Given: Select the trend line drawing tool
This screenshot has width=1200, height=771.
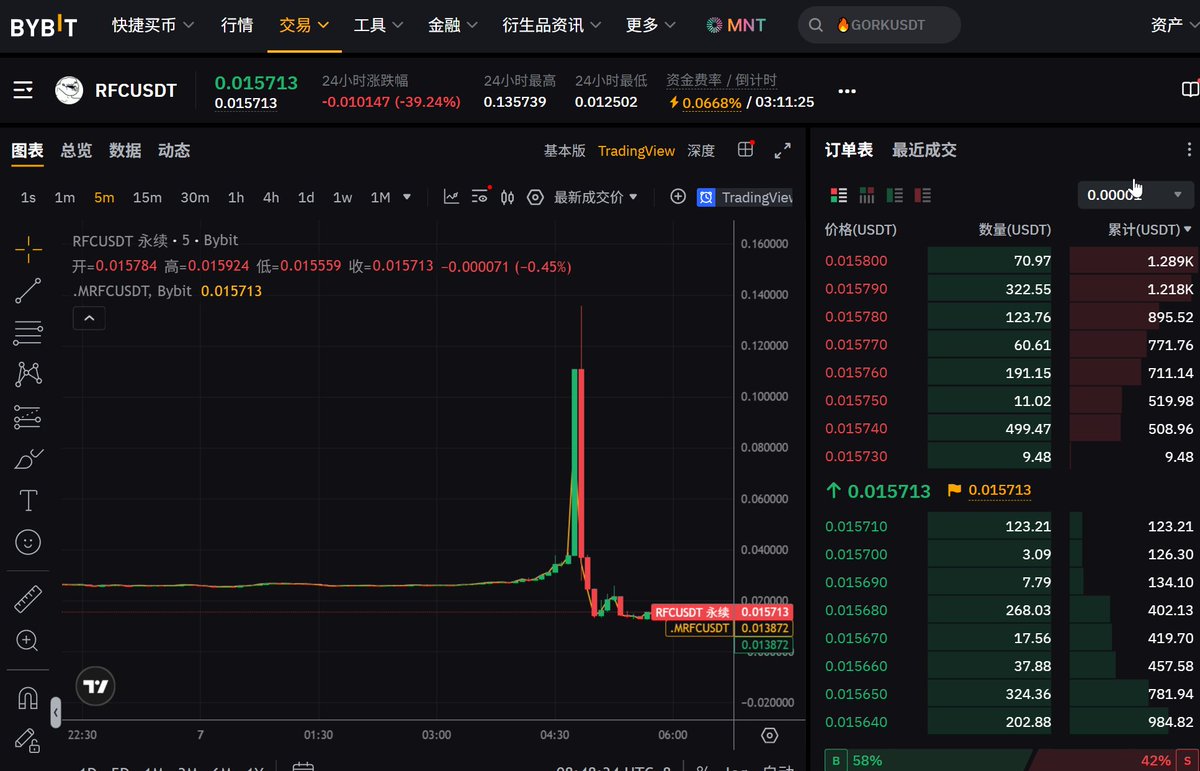Looking at the screenshot, I should pyautogui.click(x=28, y=290).
